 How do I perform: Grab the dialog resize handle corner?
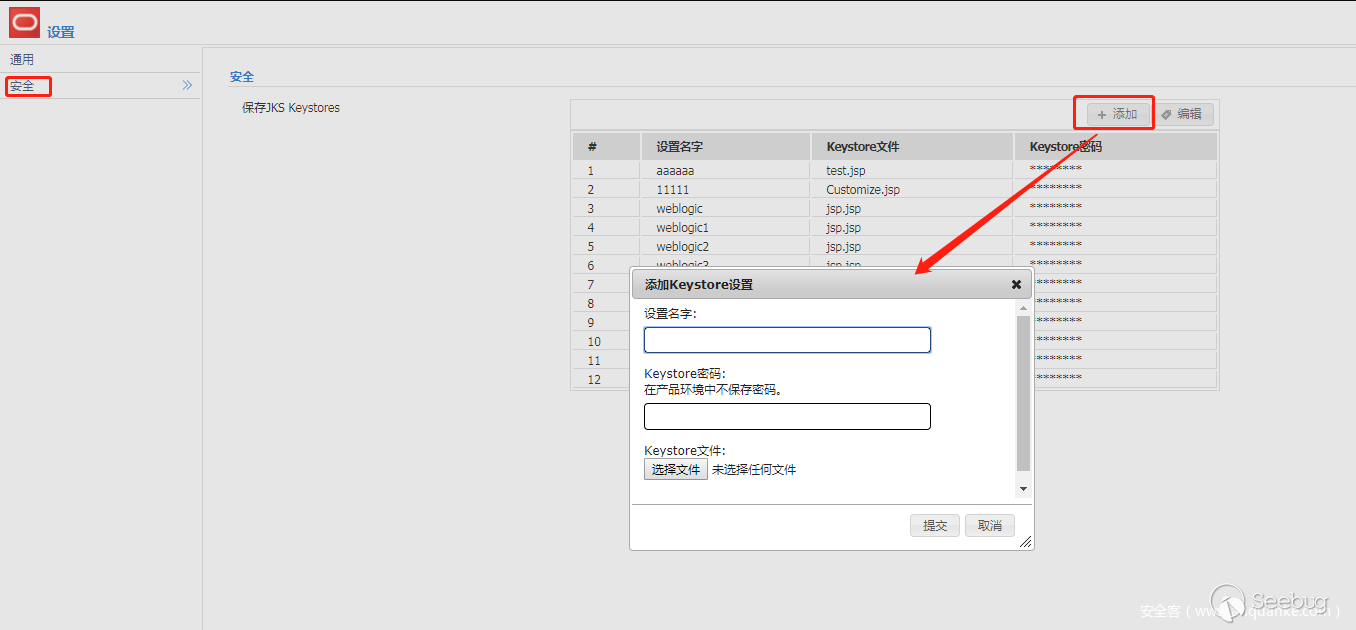pos(1025,542)
